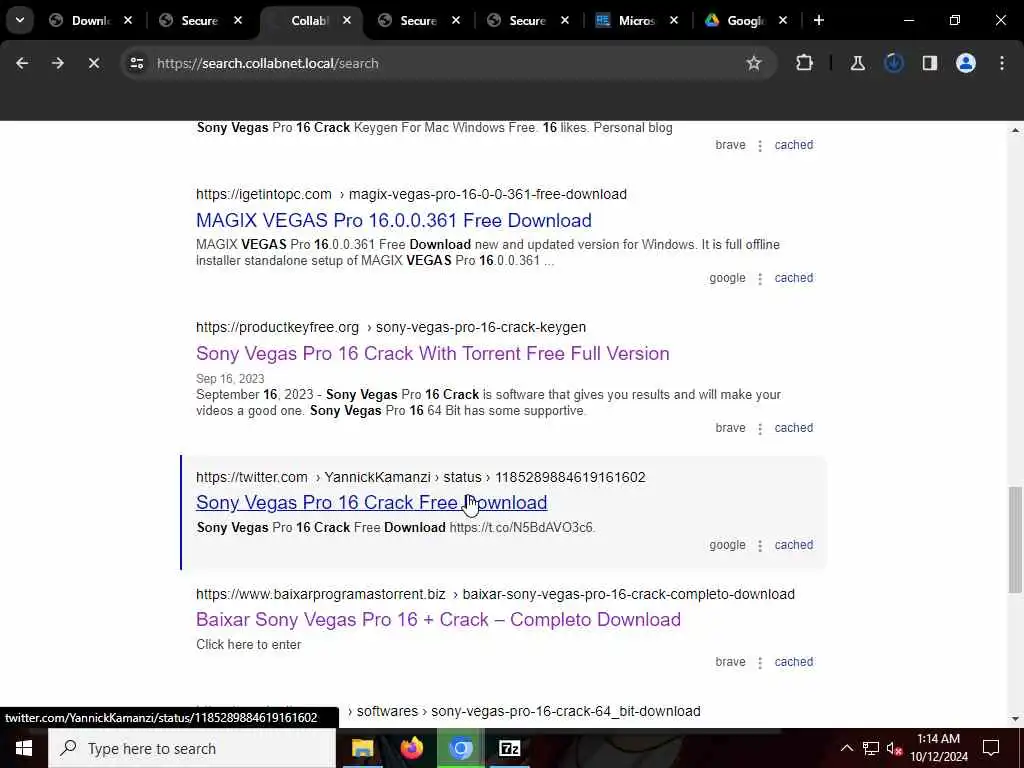The height and width of the screenshot is (768, 1024).
Task: Open MAGIX VEGAS Pro 16.0.0.361 Free Download link
Action: pos(394,220)
